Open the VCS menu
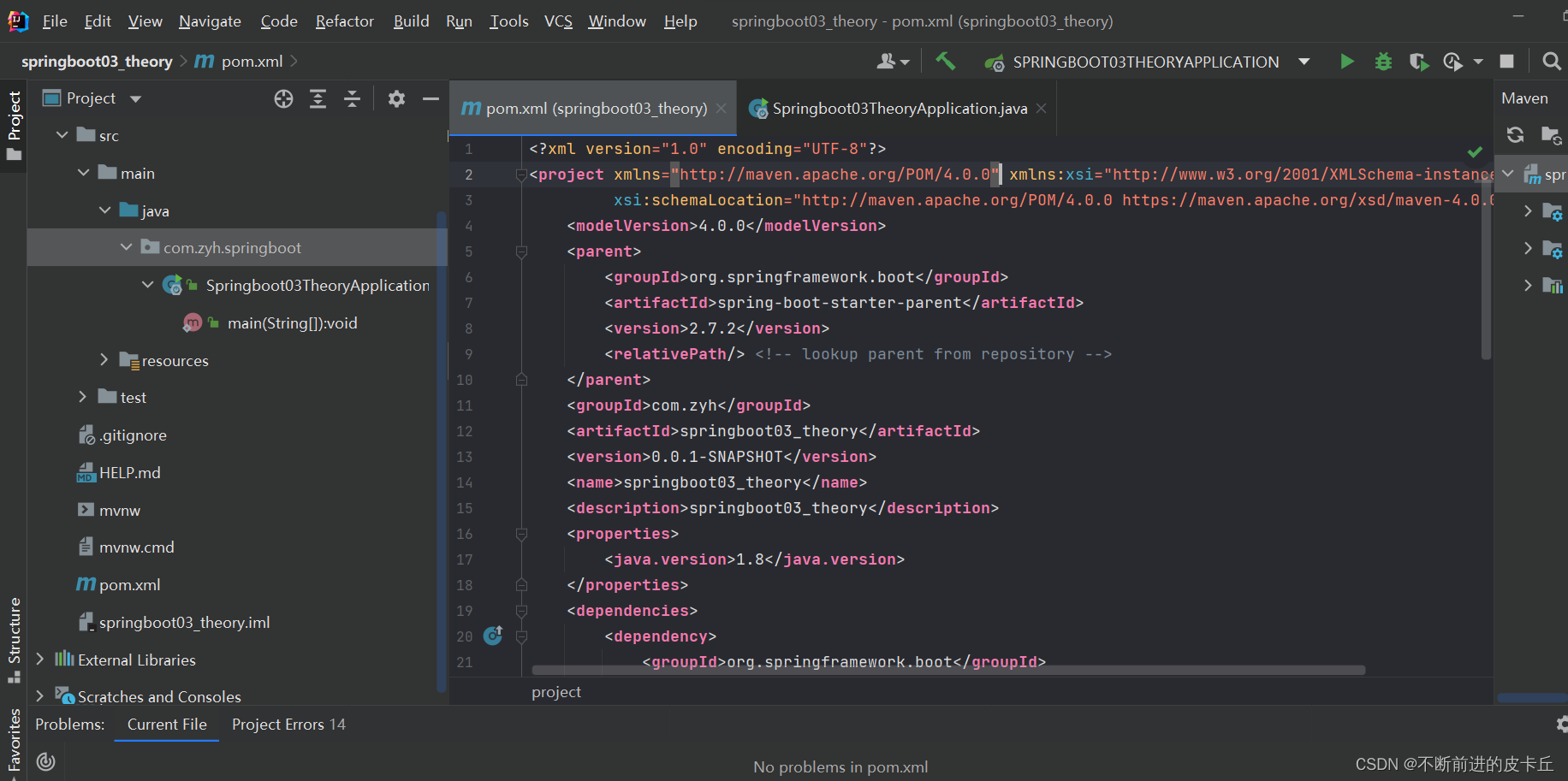This screenshot has width=1568, height=781. 558,21
